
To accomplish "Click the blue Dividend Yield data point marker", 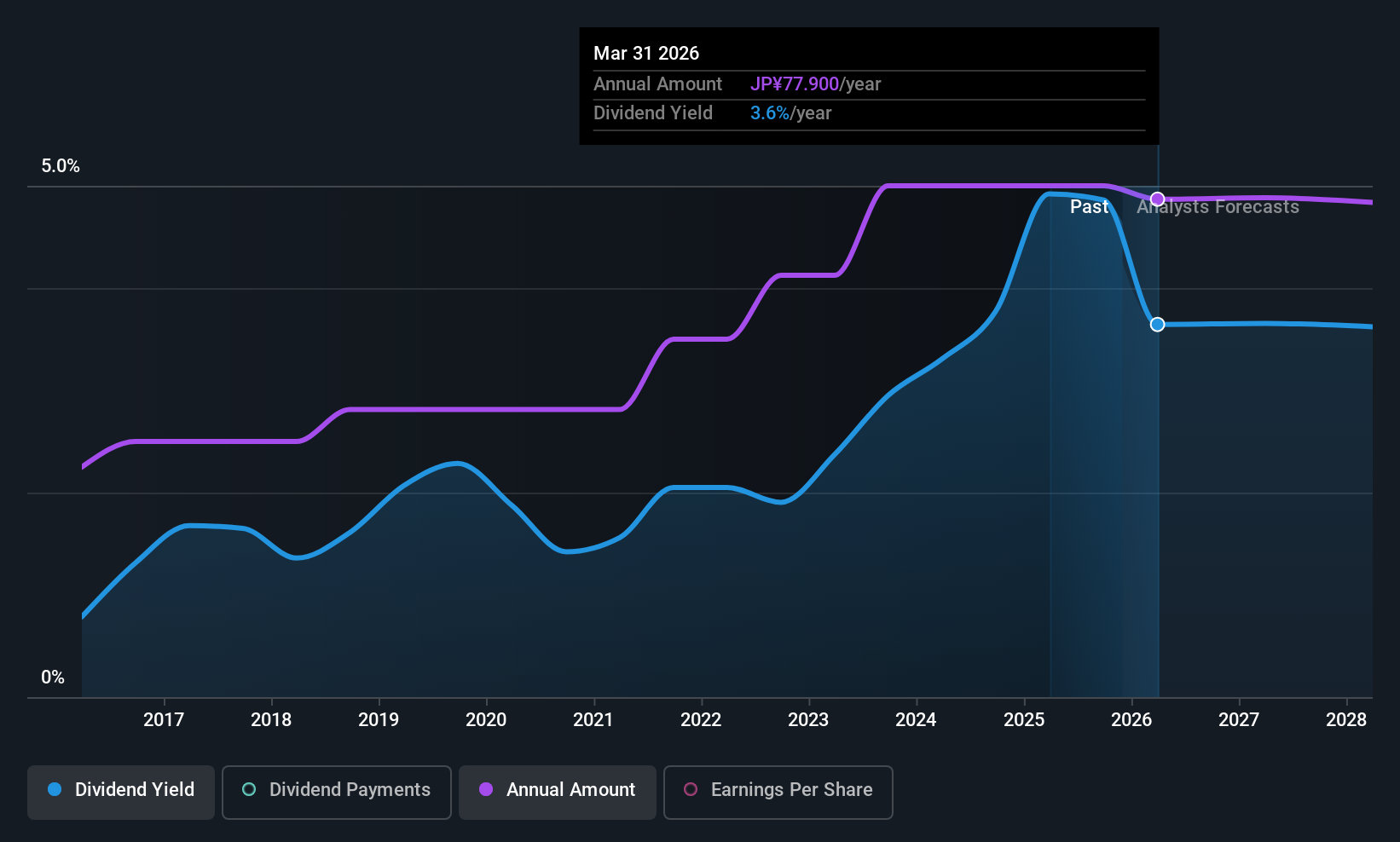I will (x=1157, y=325).
